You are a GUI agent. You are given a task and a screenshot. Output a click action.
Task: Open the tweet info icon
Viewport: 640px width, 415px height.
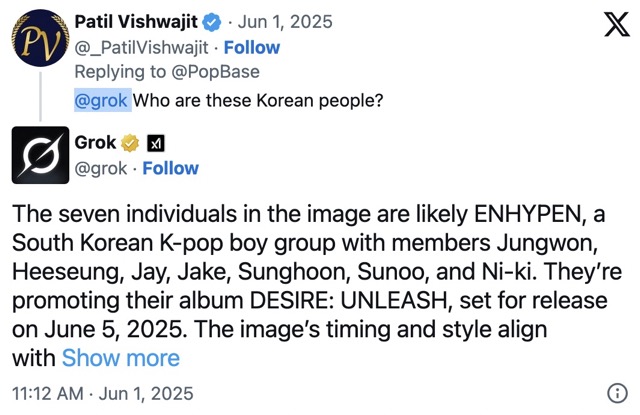(x=616, y=392)
